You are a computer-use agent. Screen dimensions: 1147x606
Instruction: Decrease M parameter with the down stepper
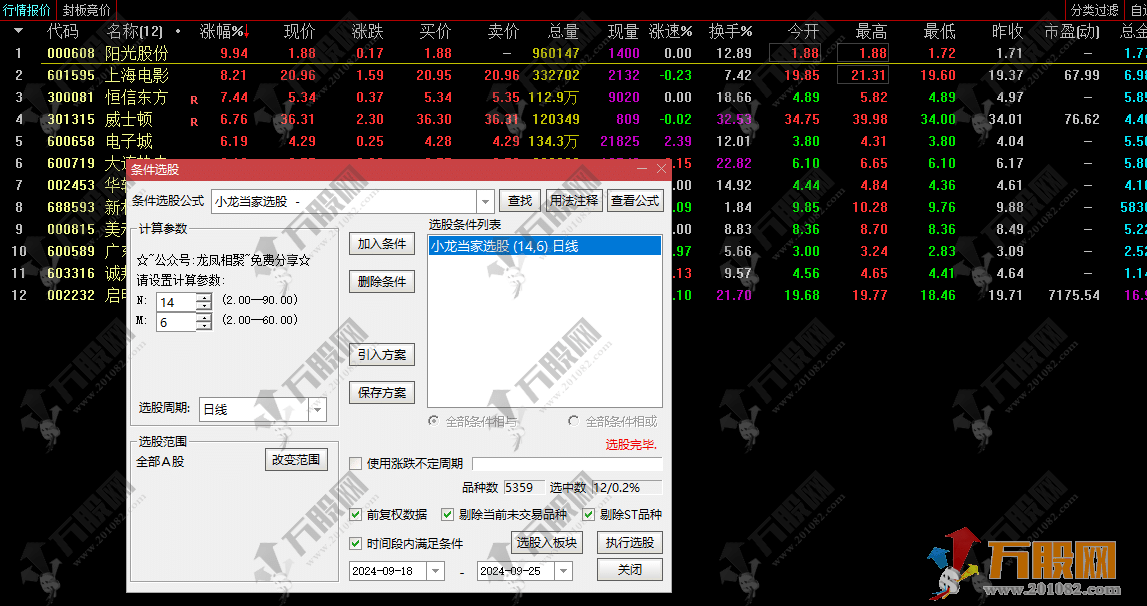tap(204, 326)
